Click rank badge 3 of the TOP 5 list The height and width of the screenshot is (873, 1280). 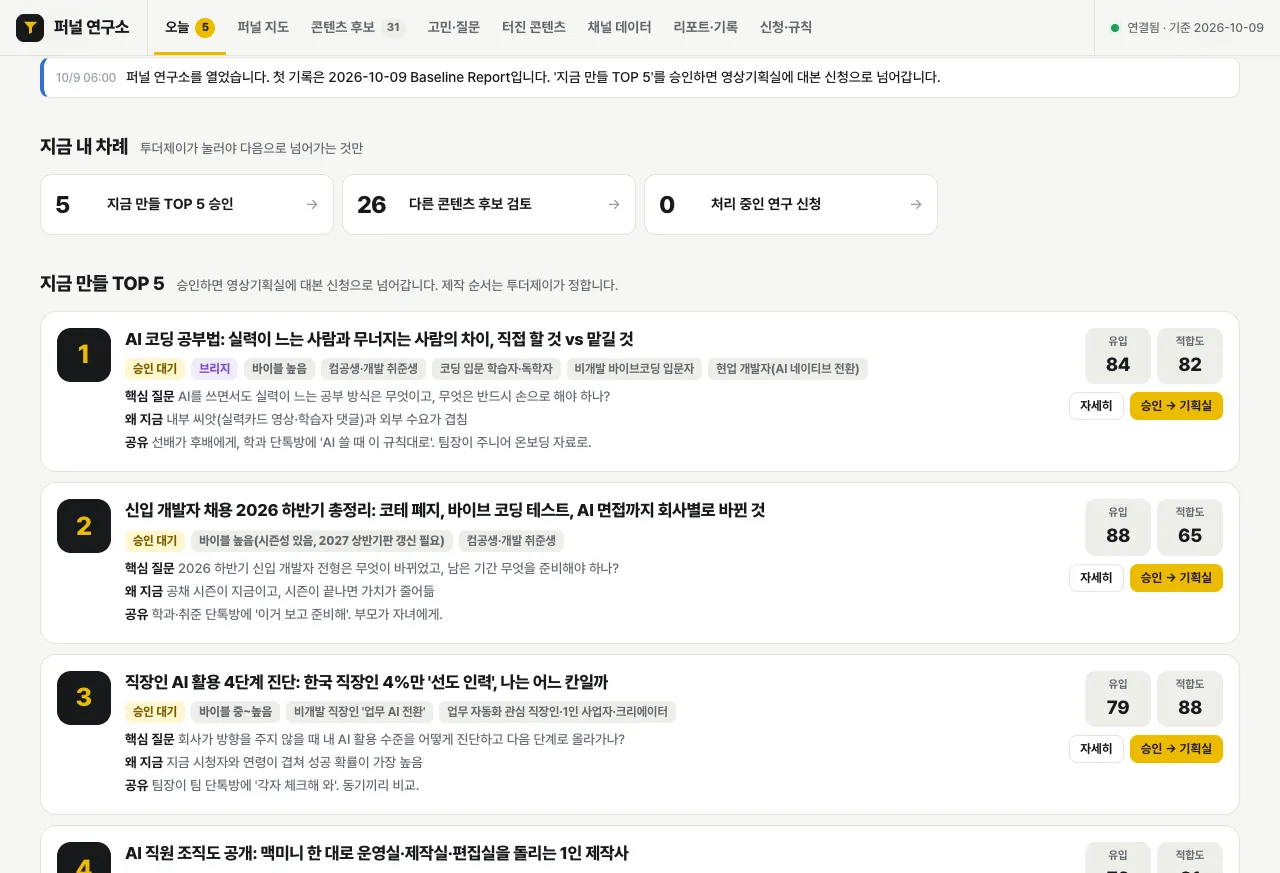pyautogui.click(x=84, y=698)
